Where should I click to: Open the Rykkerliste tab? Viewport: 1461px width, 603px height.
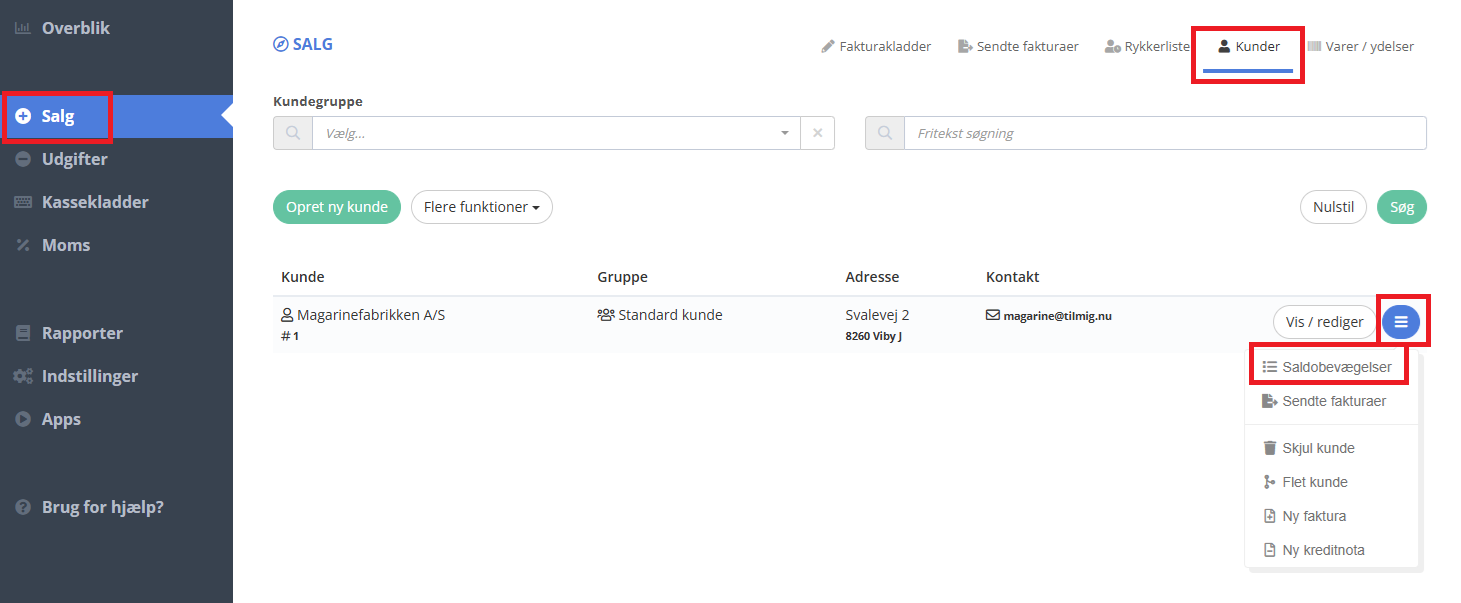(x=1147, y=46)
